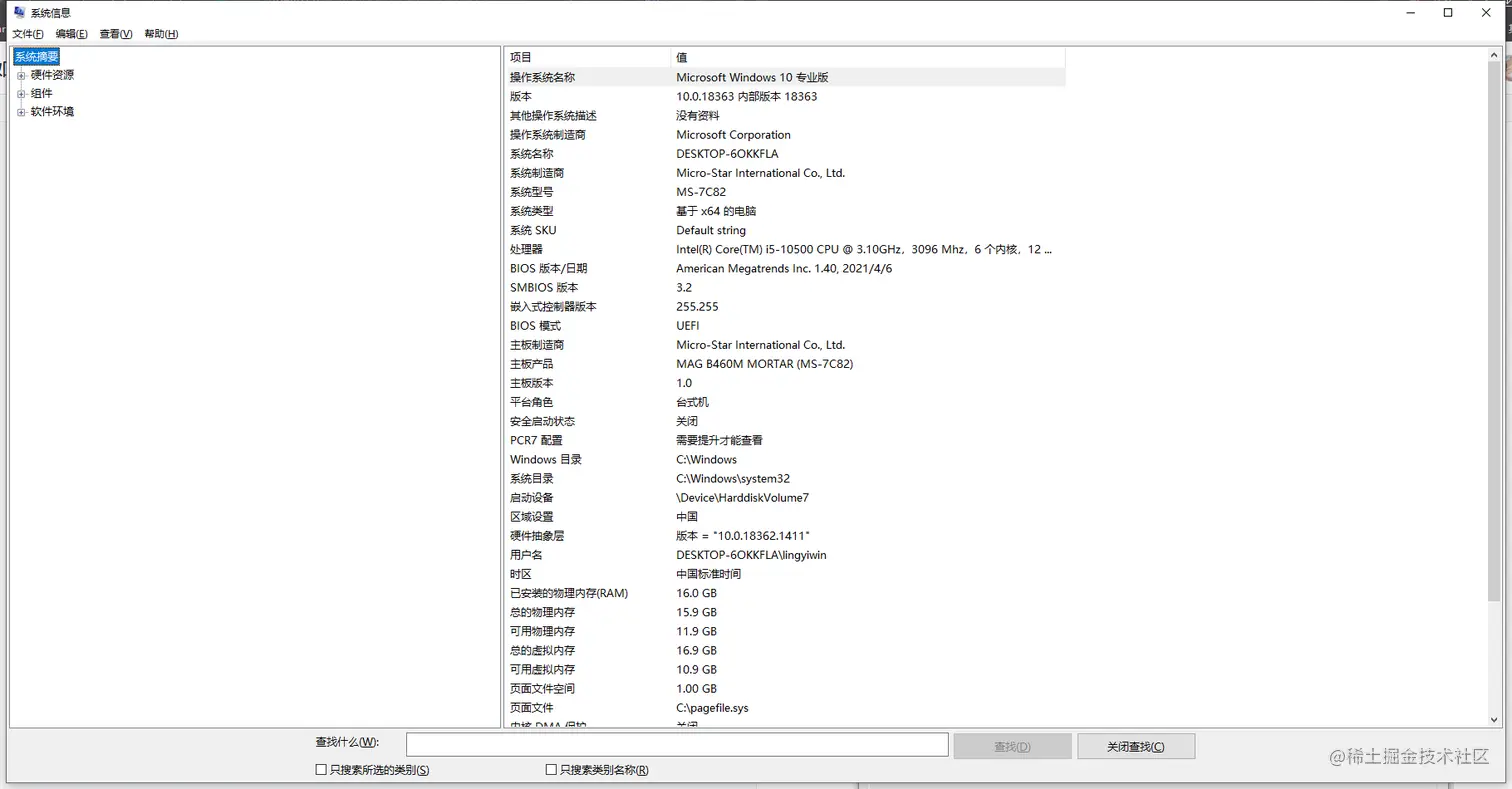Select the 页面文件空间 row
Image resolution: width=1512 pixels, height=789 pixels.
click(785, 688)
